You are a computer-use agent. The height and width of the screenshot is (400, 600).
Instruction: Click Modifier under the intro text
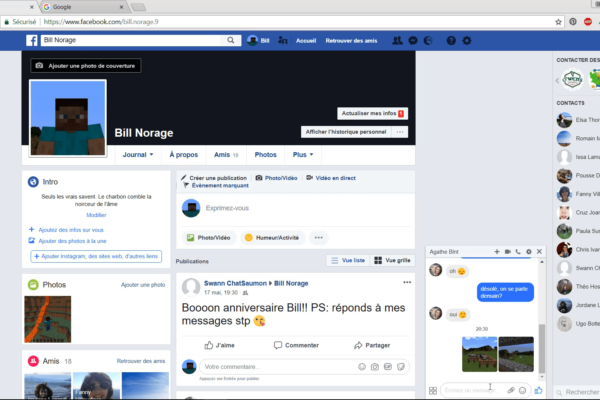pyautogui.click(x=96, y=215)
